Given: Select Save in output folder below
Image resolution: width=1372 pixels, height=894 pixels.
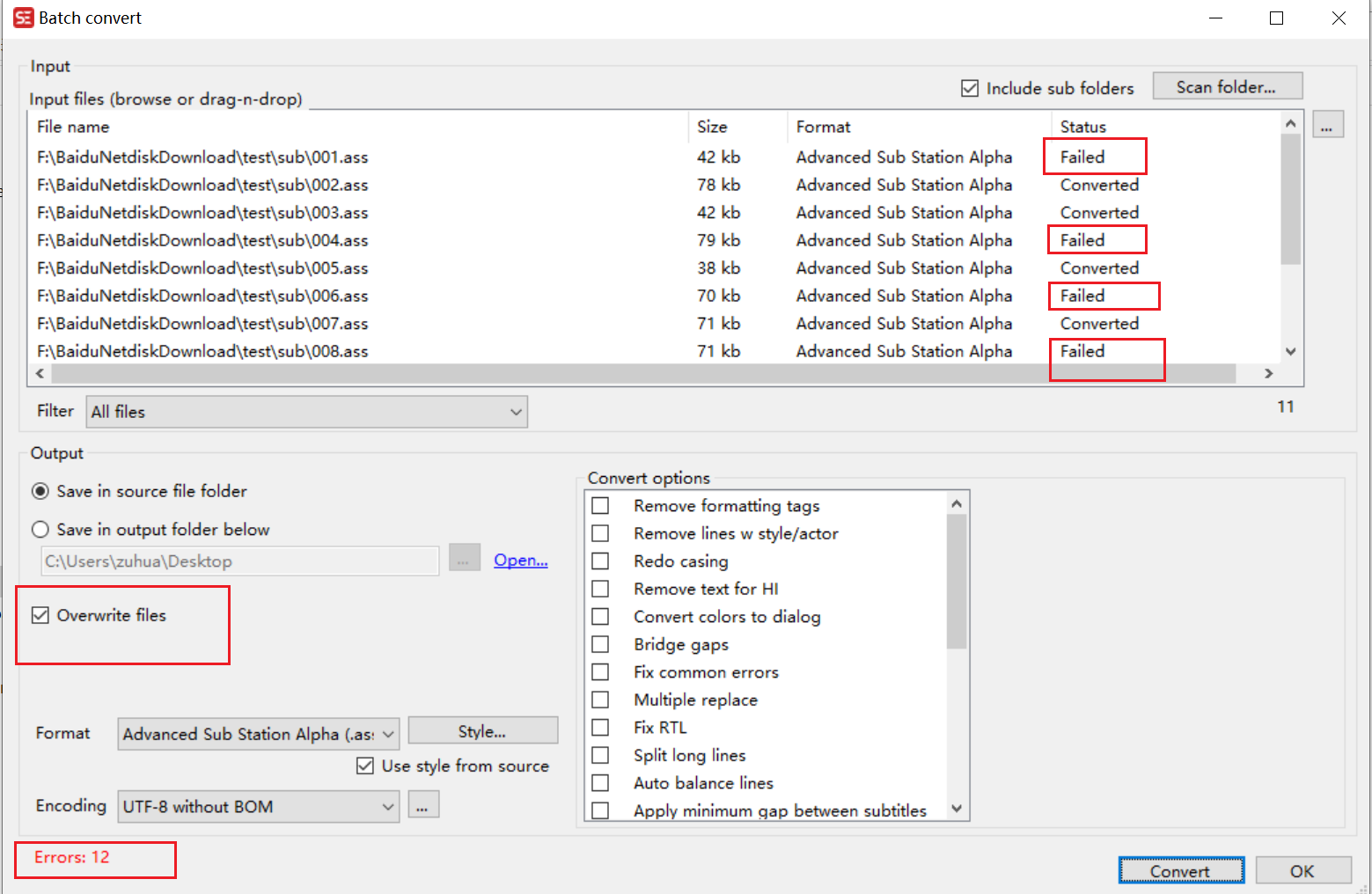Looking at the screenshot, I should [x=40, y=529].
